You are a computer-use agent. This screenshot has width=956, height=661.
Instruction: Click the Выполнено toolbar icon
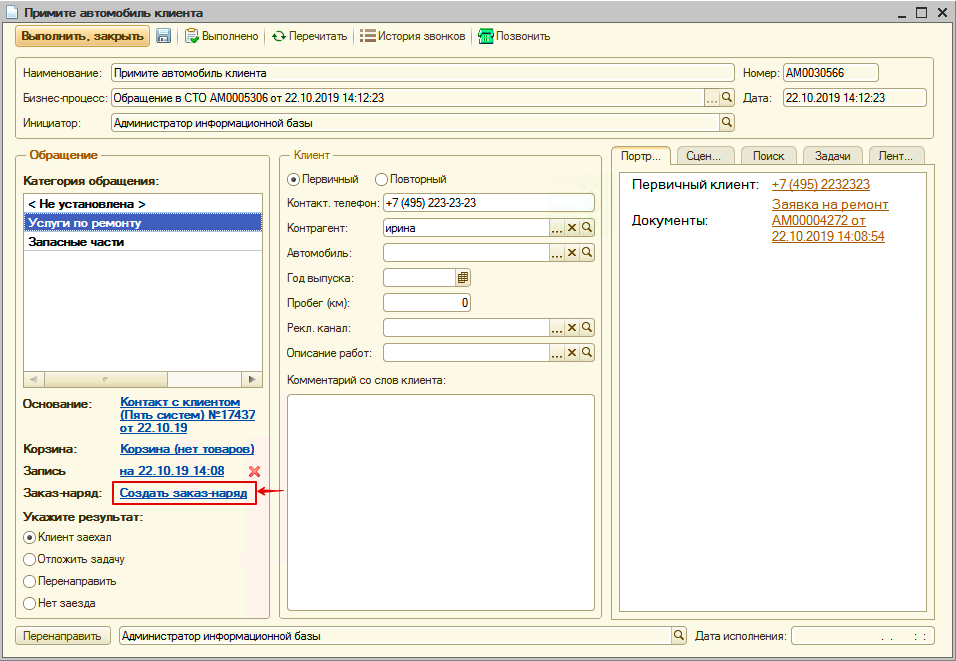[191, 36]
